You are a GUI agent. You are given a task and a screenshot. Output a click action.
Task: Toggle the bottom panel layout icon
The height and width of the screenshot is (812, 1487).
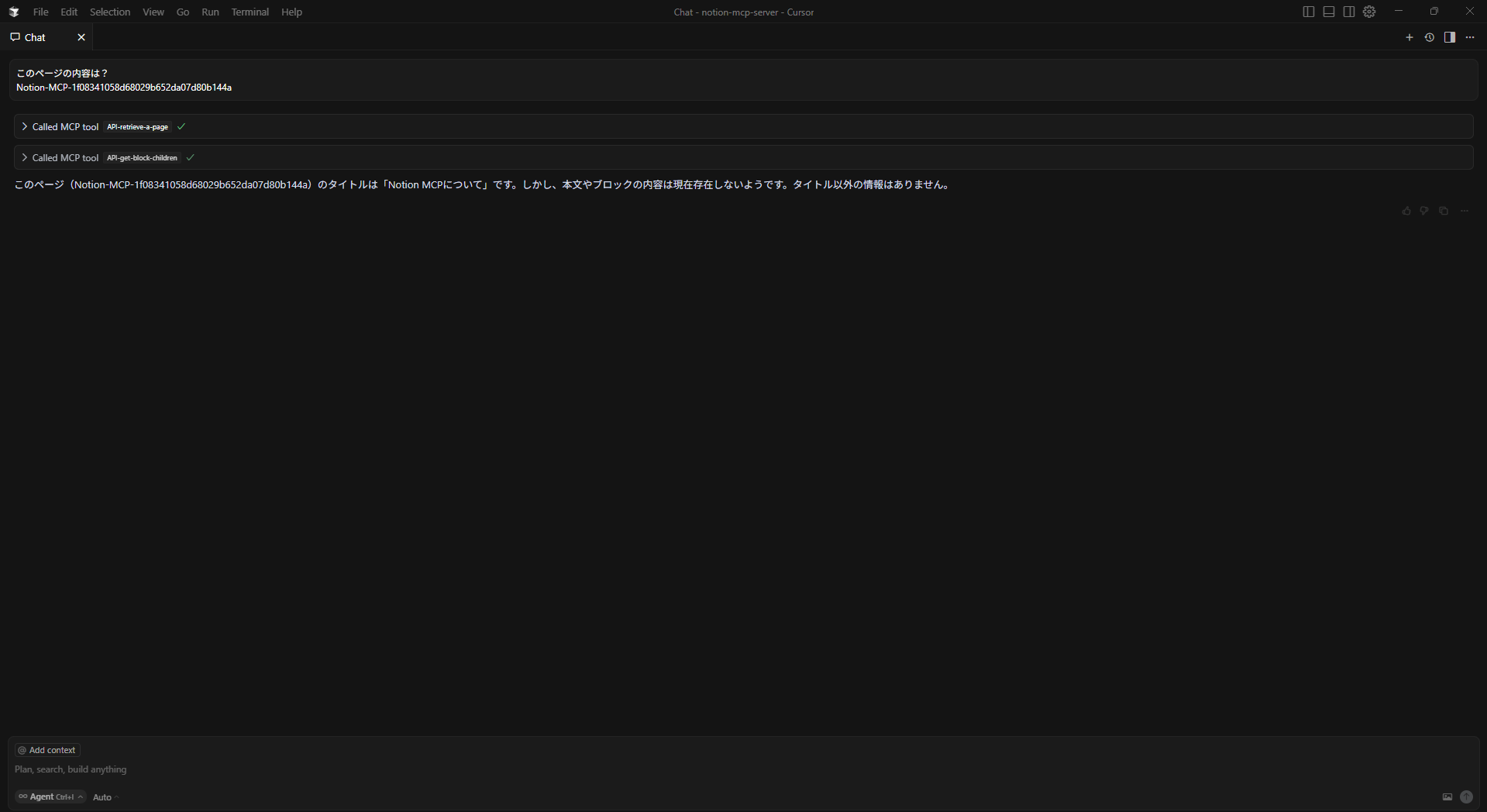[x=1329, y=12]
